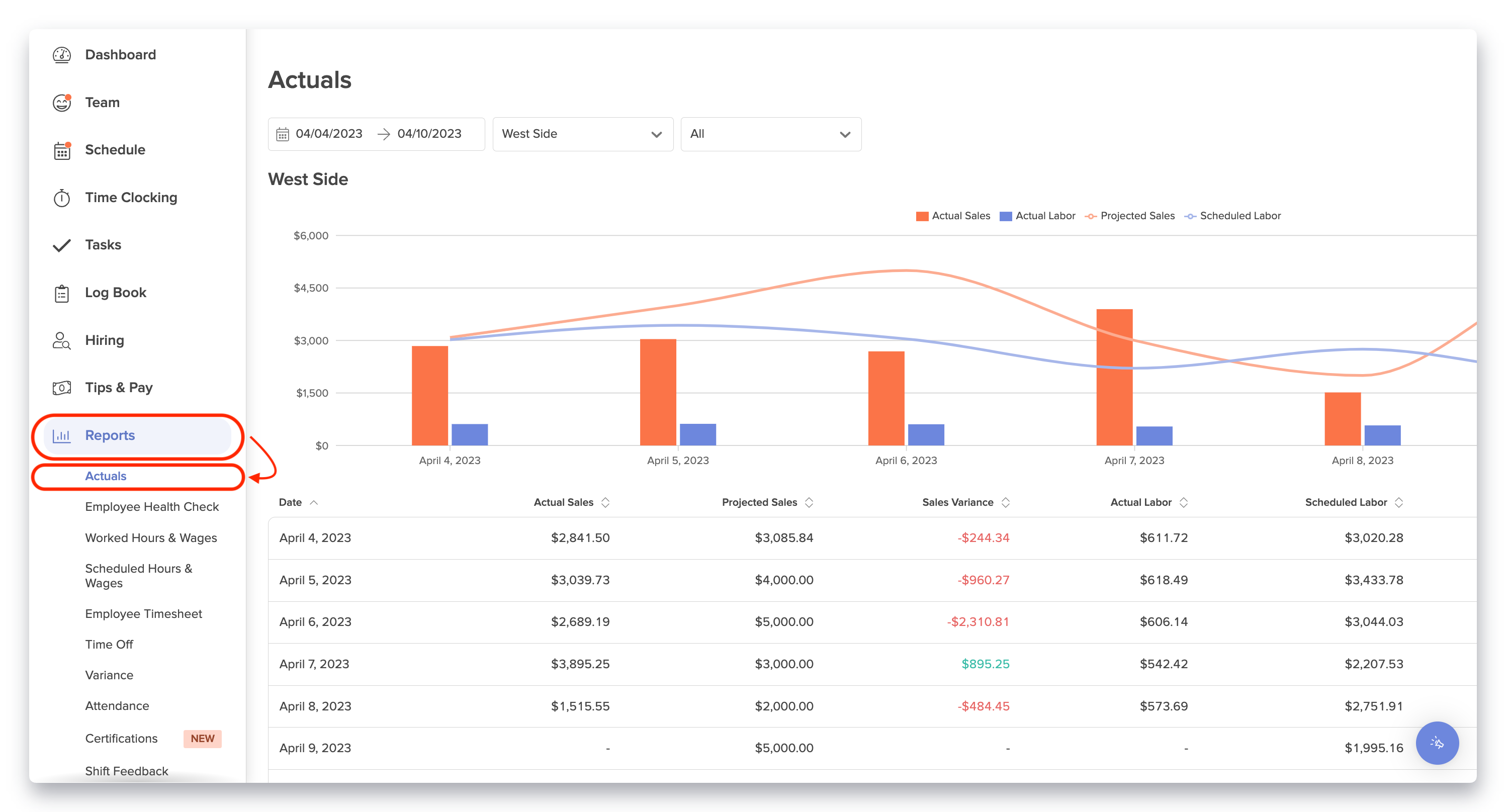
Task: Click the Hiring person-search icon
Action: tap(61, 341)
